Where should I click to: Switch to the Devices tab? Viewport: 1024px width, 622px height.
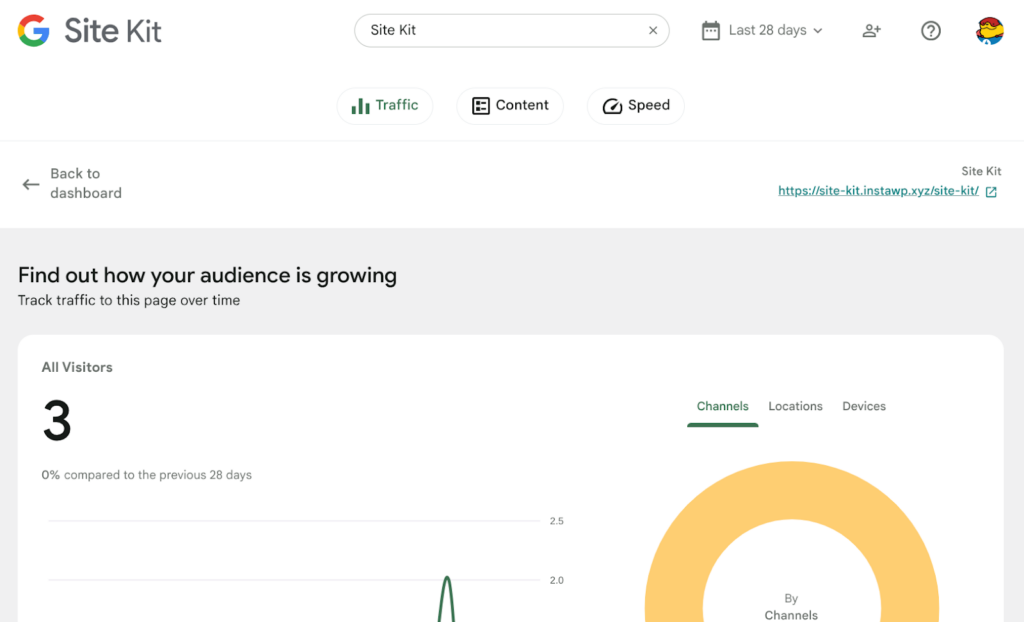[864, 407]
